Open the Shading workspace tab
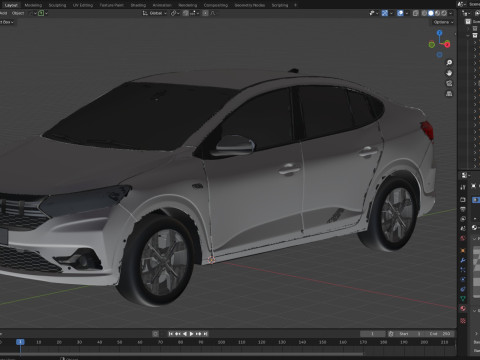 click(138, 5)
